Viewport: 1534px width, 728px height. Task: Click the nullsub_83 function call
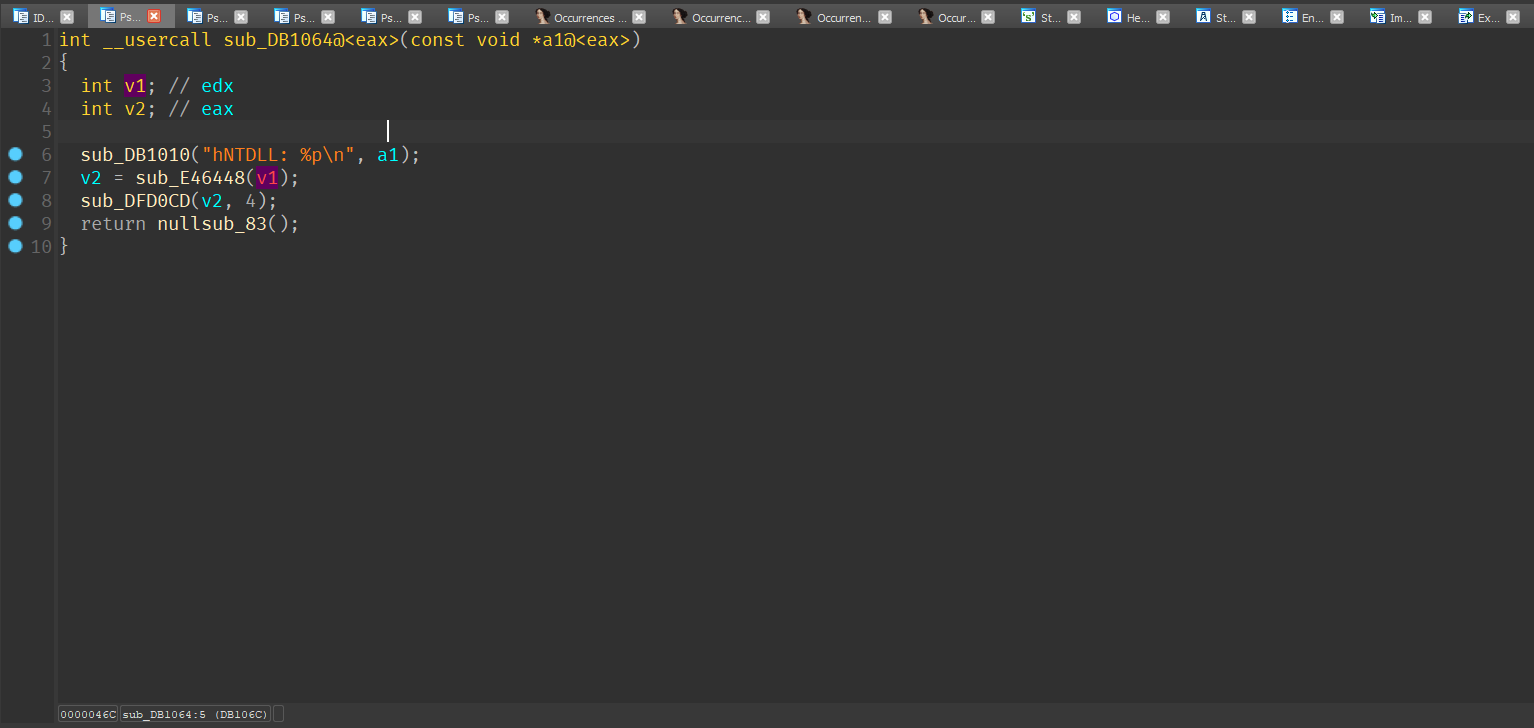tap(212, 224)
